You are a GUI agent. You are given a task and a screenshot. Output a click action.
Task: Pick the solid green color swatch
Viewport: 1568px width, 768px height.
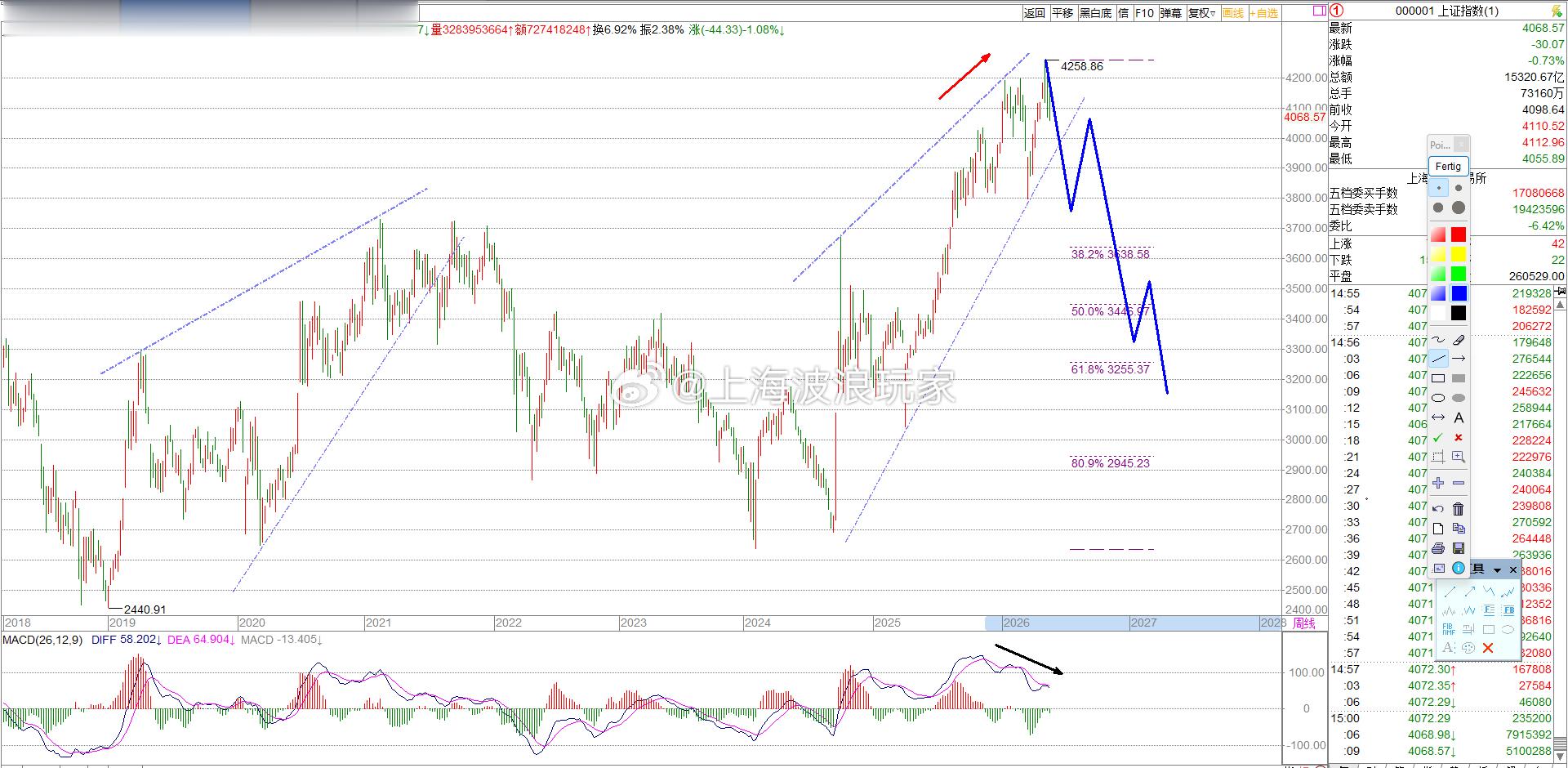1459,274
